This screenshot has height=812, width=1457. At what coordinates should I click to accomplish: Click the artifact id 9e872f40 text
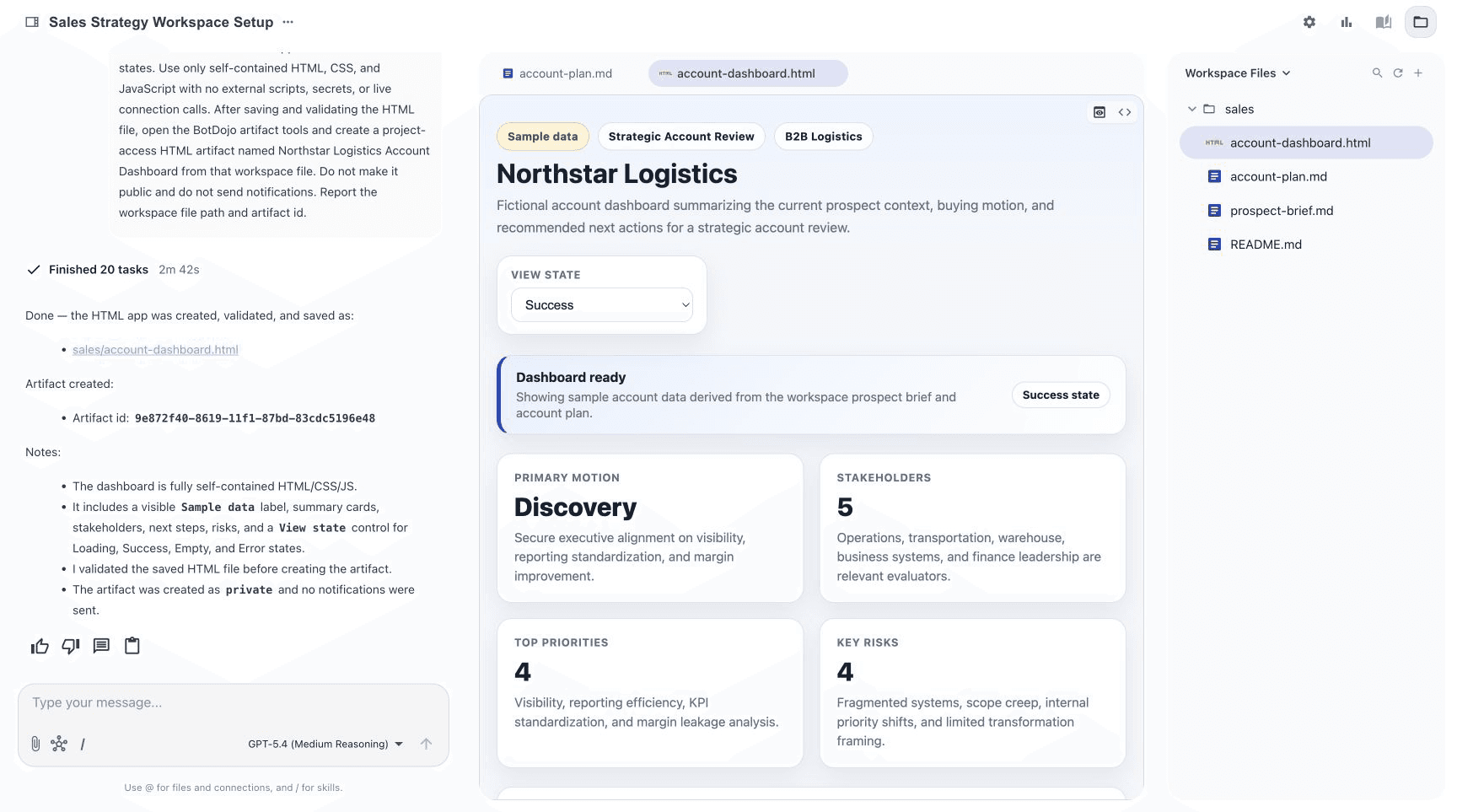[x=255, y=418]
